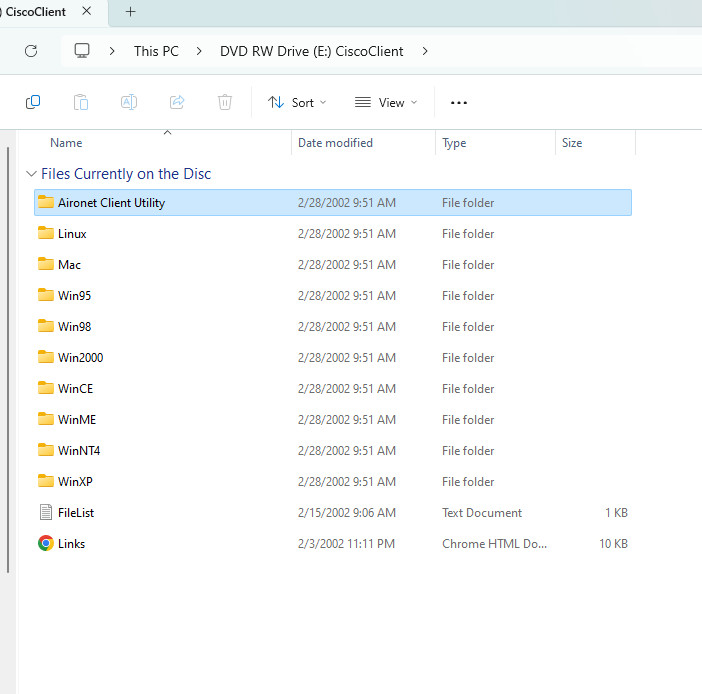Select the WinXP folder

333,482
